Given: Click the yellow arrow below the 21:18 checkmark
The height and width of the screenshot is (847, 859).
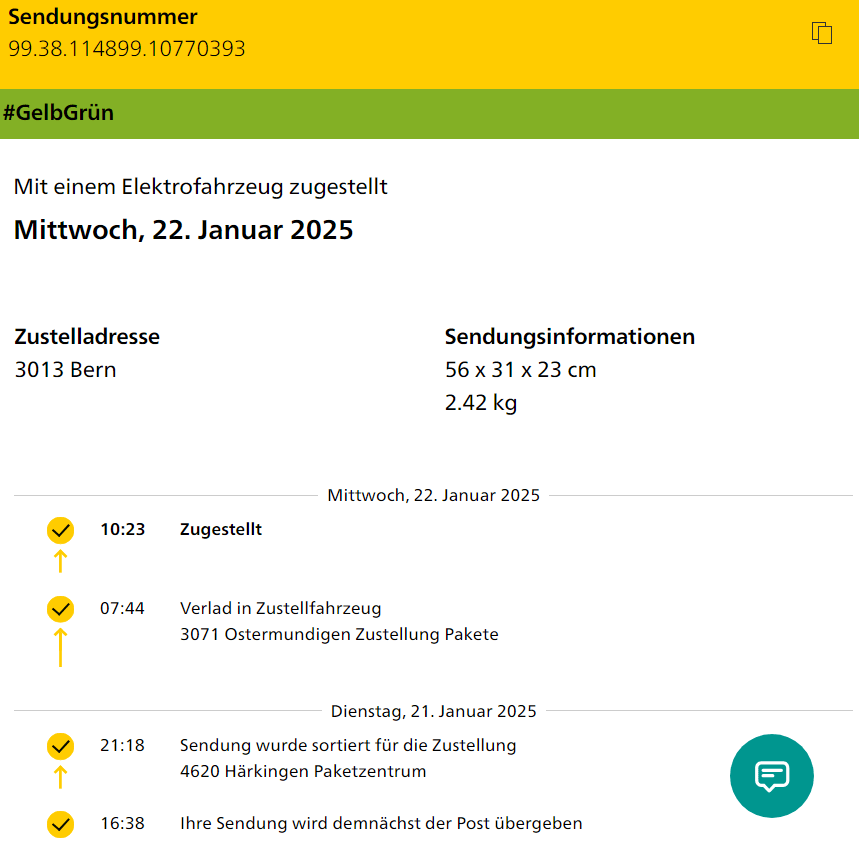Looking at the screenshot, I should 61,777.
